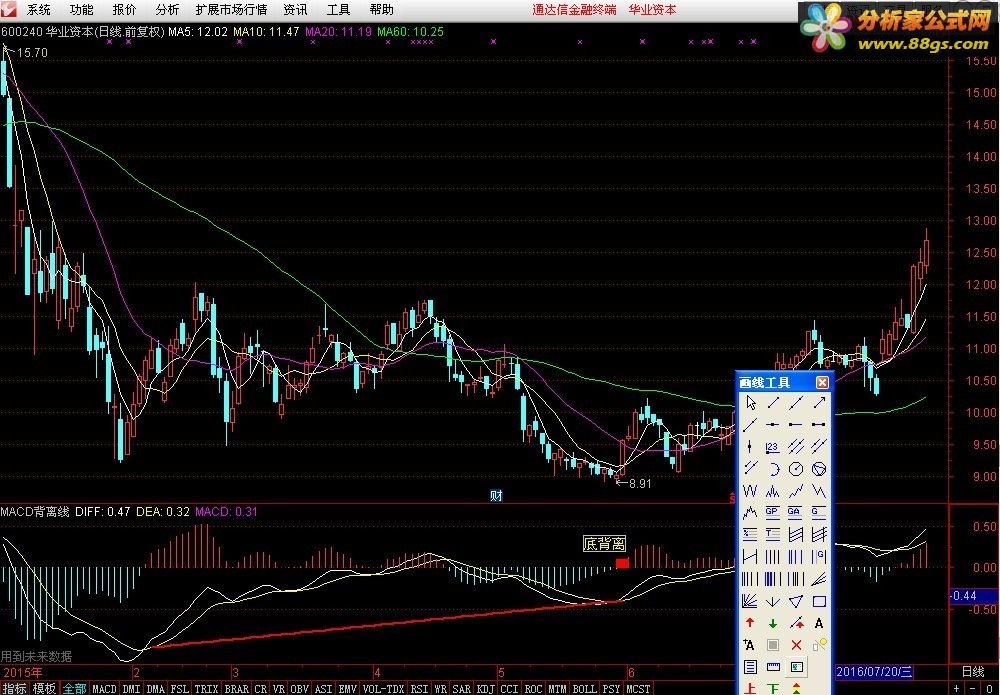Switch indicator to RSI
This screenshot has height=695, width=1000.
tap(419, 689)
